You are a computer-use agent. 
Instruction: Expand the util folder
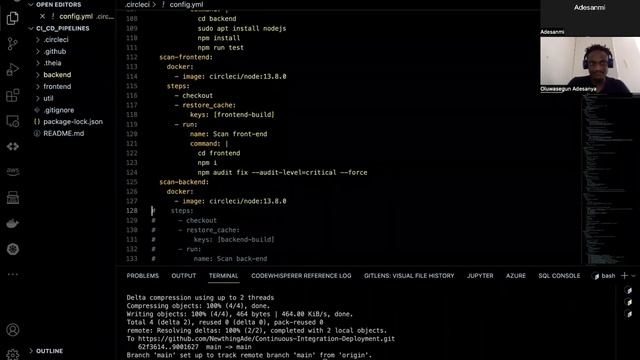click(x=38, y=98)
